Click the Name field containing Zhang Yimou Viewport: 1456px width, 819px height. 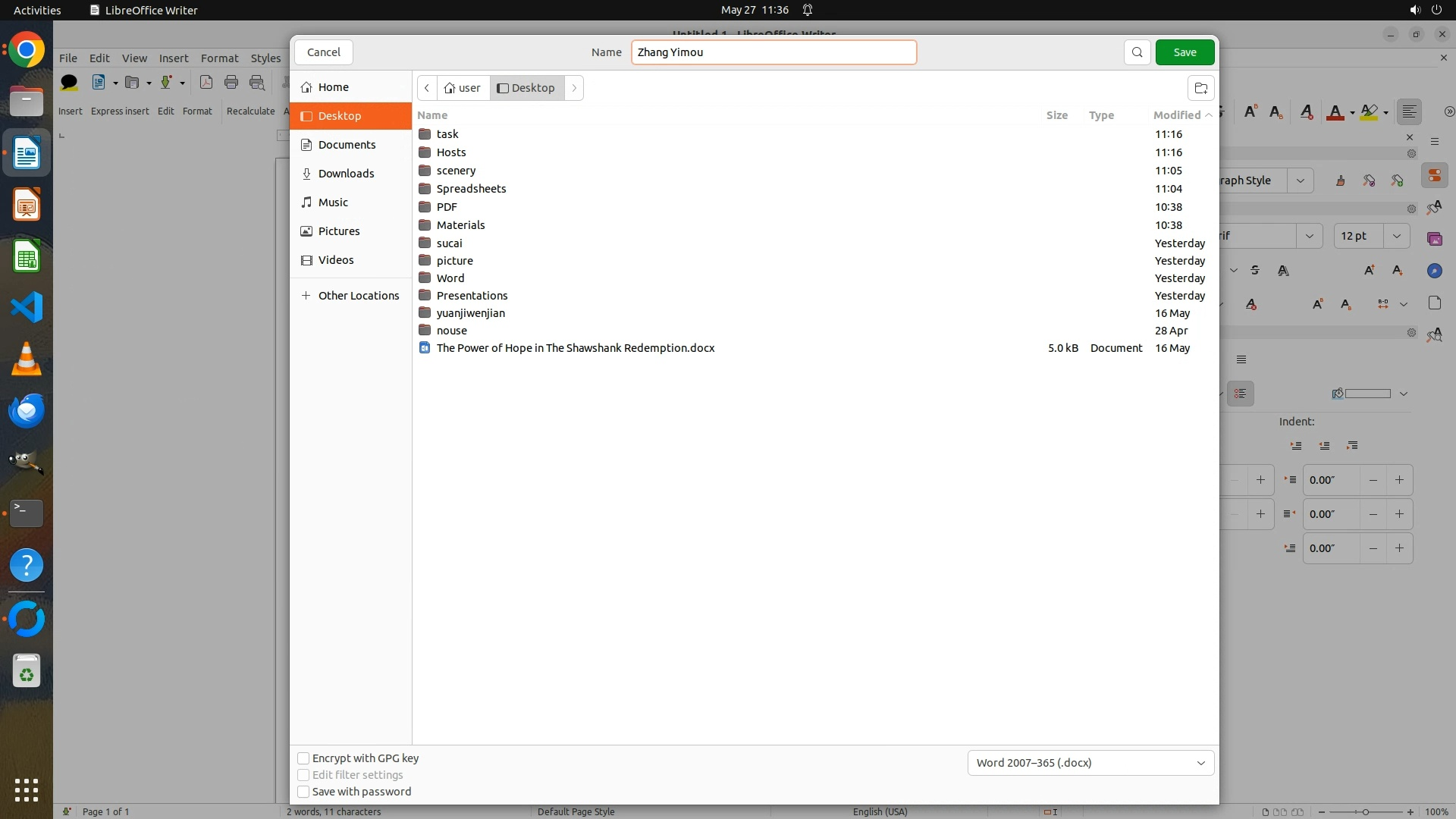point(773,52)
